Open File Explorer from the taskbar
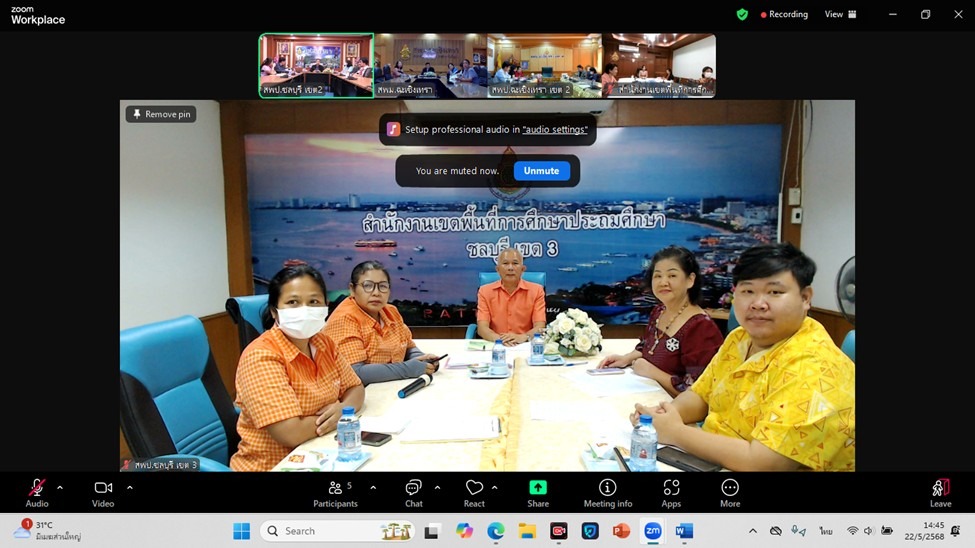Screen dimensions: 975x548 click(x=527, y=531)
